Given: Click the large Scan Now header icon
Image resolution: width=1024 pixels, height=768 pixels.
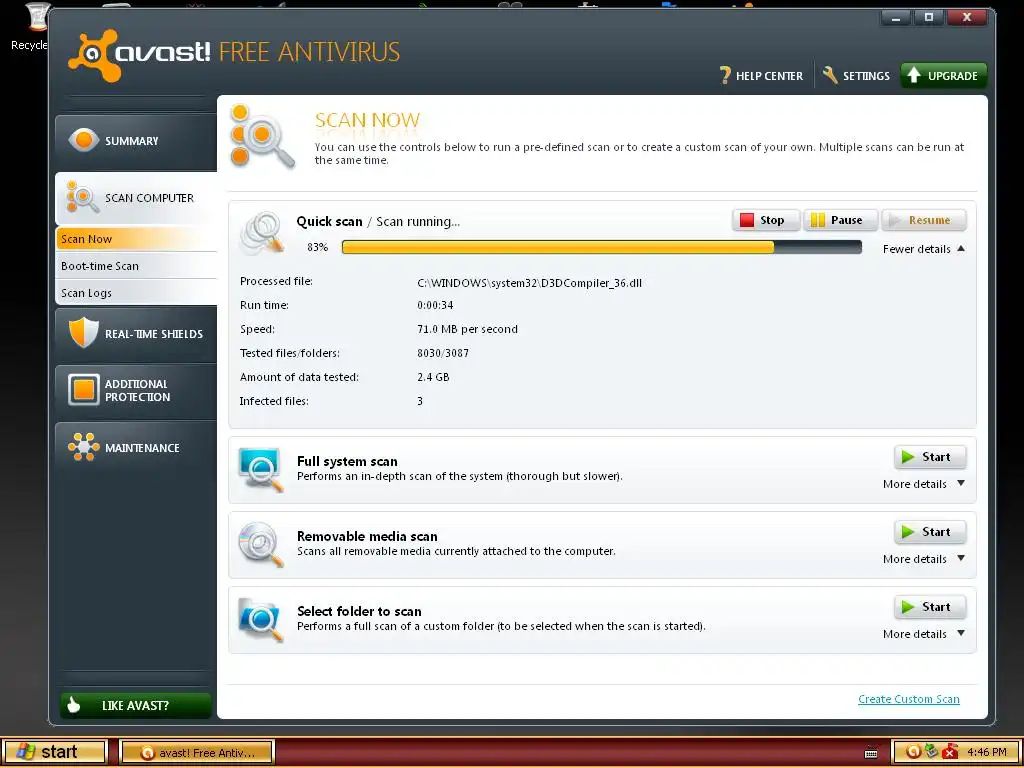Looking at the screenshot, I should 263,136.
